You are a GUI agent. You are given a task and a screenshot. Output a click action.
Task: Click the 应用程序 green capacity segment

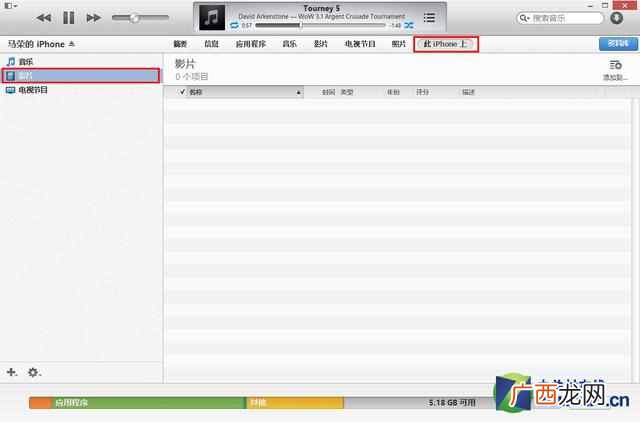coord(149,403)
